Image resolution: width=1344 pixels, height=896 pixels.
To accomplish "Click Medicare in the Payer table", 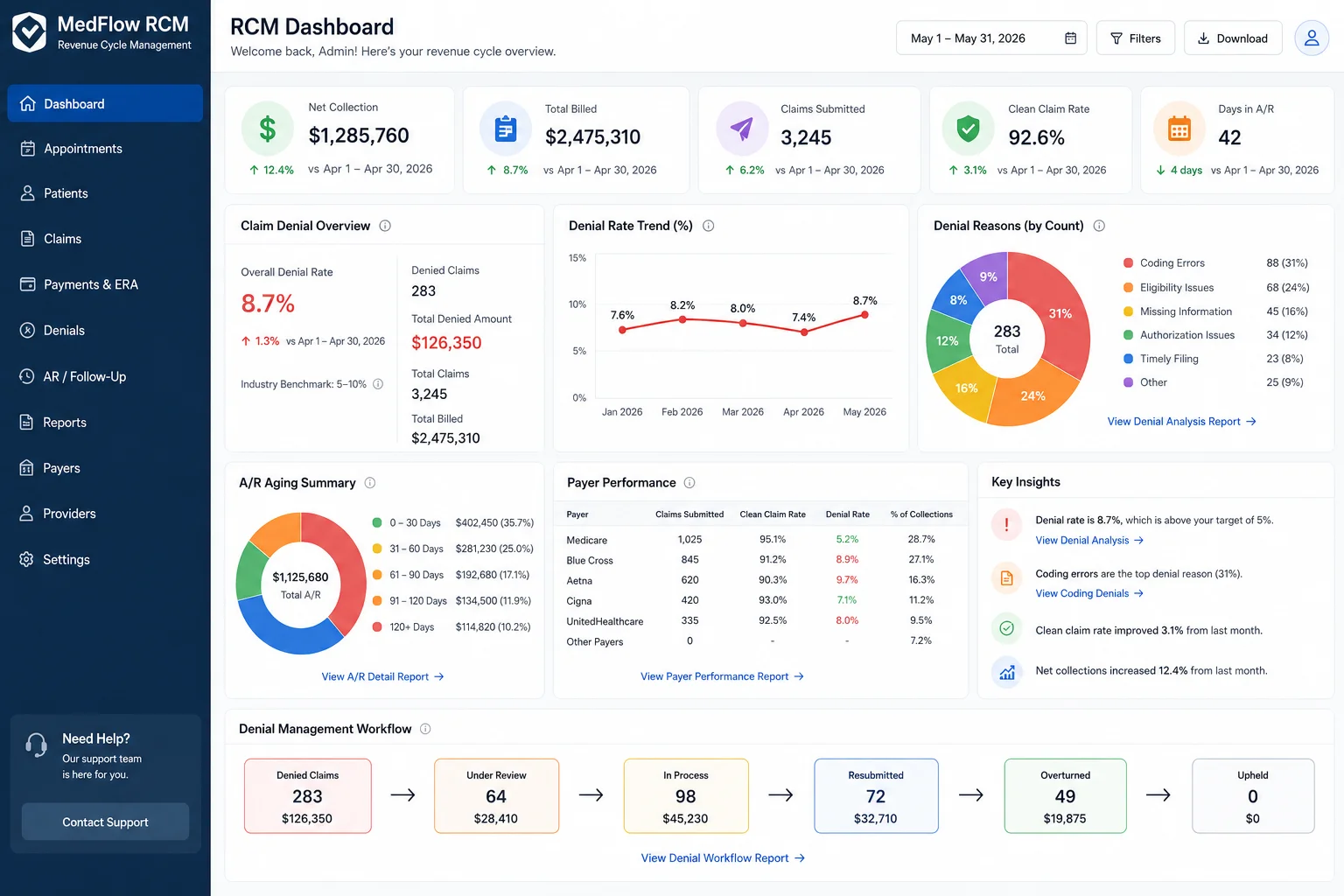I will pos(586,541).
